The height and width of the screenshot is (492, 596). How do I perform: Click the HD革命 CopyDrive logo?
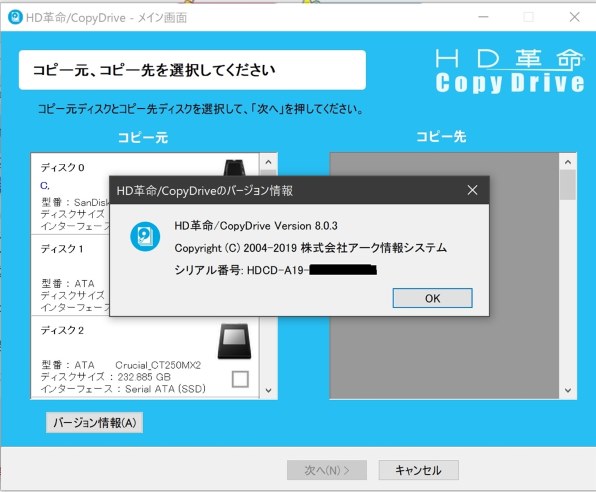point(510,71)
